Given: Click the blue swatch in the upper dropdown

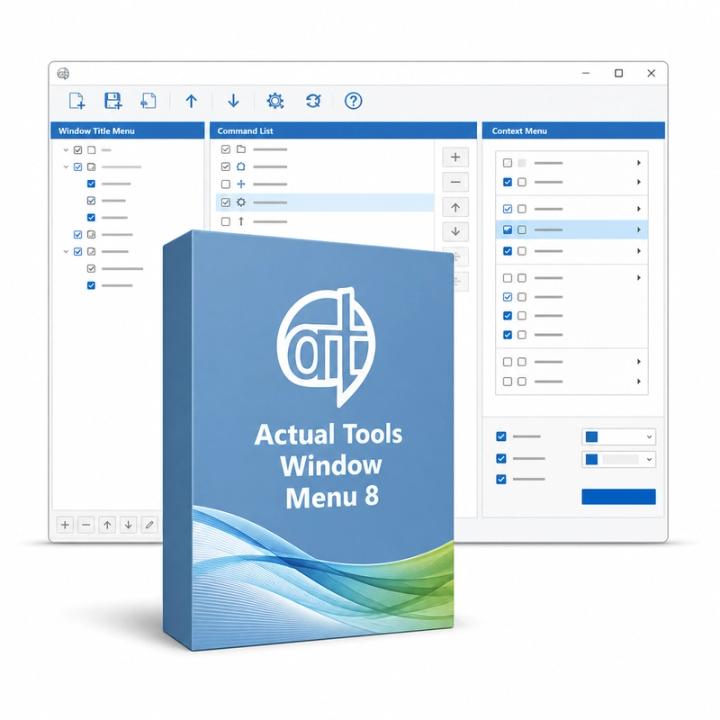Looking at the screenshot, I should tap(592, 437).
